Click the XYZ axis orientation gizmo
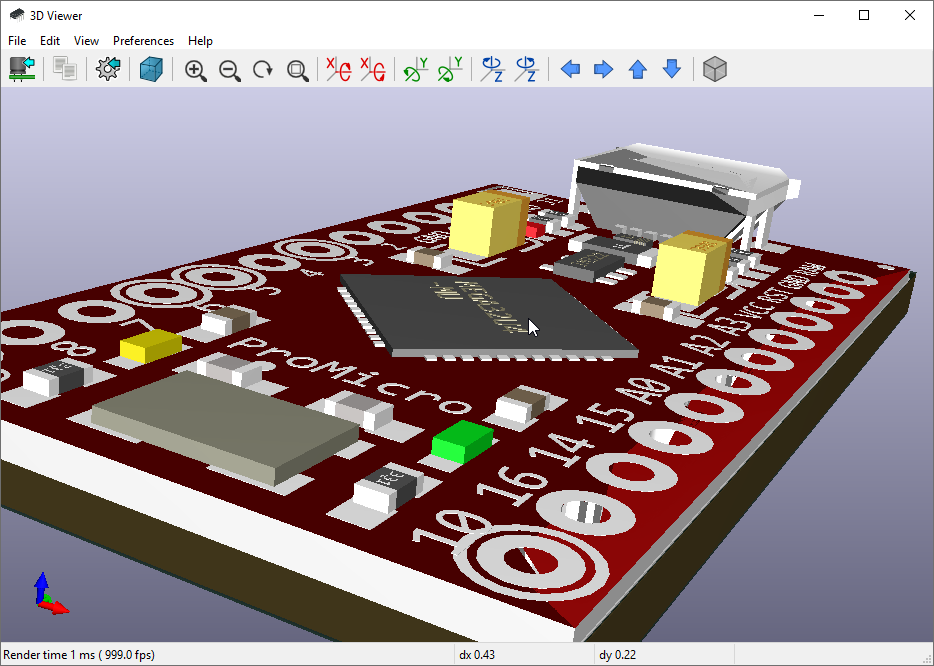Viewport: 934px width, 666px height. [50, 594]
